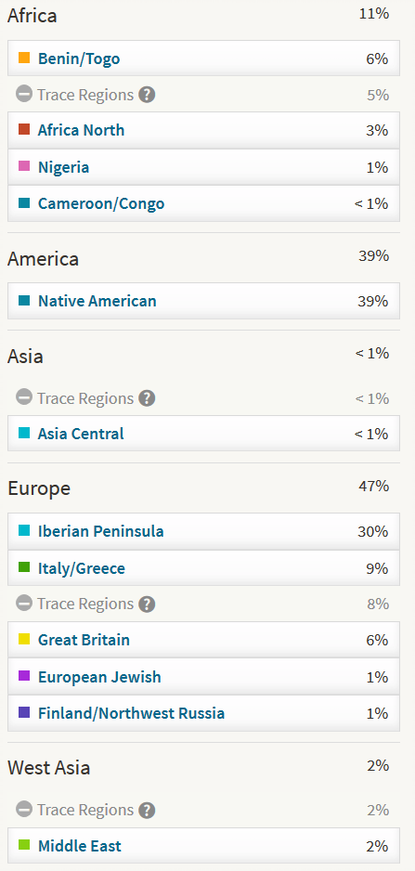Open the Iberian Peninsula region
Image resolution: width=415 pixels, height=871 pixels.
coord(101,531)
